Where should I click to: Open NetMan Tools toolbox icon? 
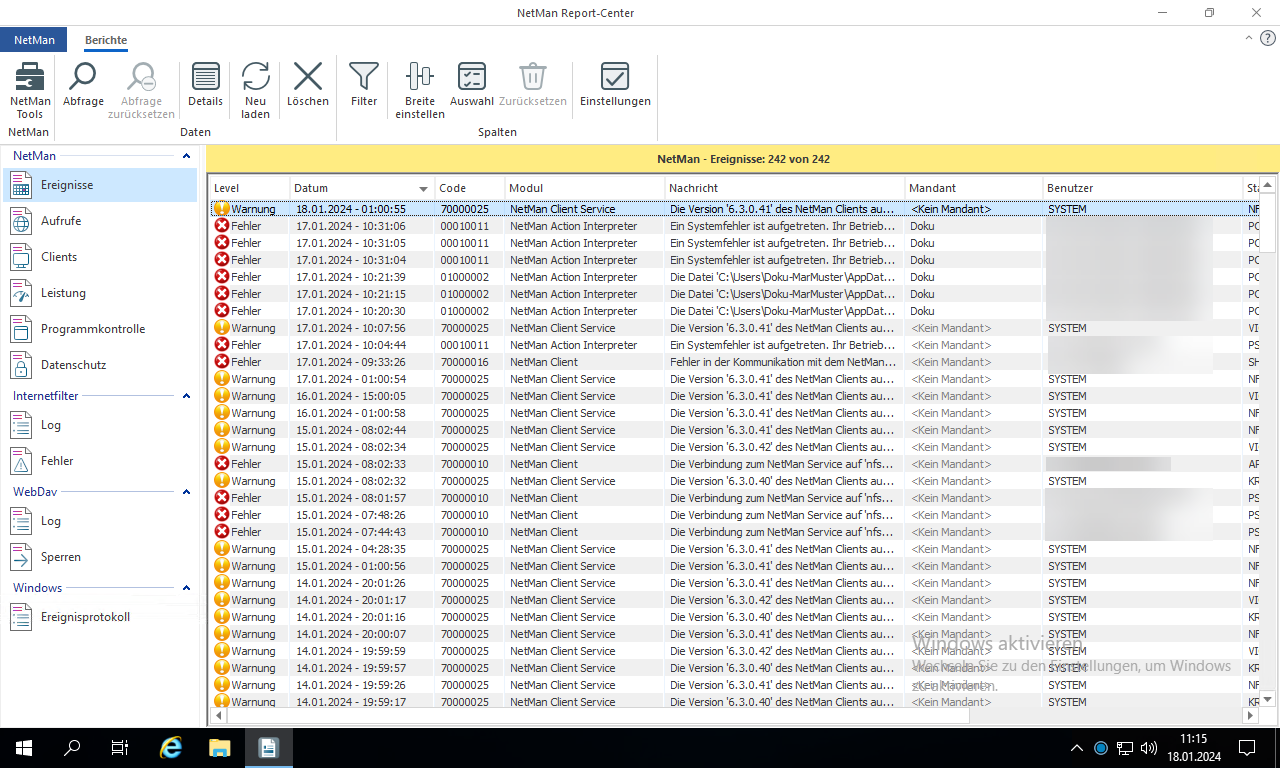pos(30,78)
